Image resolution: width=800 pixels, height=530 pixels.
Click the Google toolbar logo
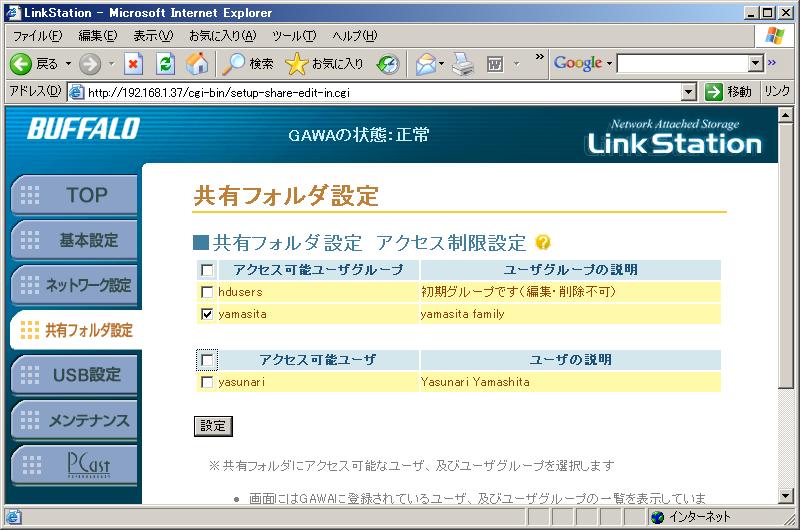coord(578,63)
